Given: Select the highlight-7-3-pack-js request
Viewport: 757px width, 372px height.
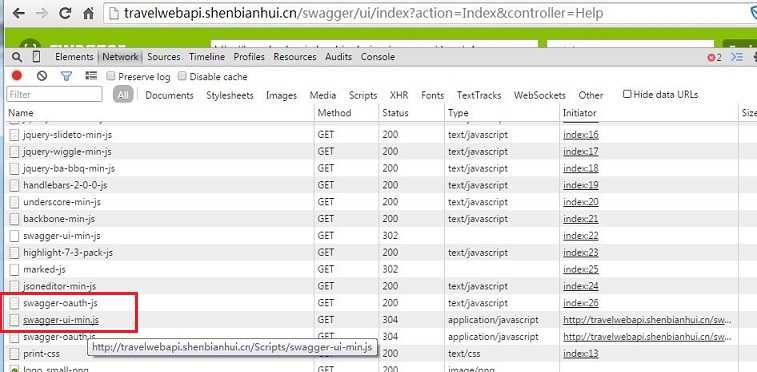Looking at the screenshot, I should point(68,253).
